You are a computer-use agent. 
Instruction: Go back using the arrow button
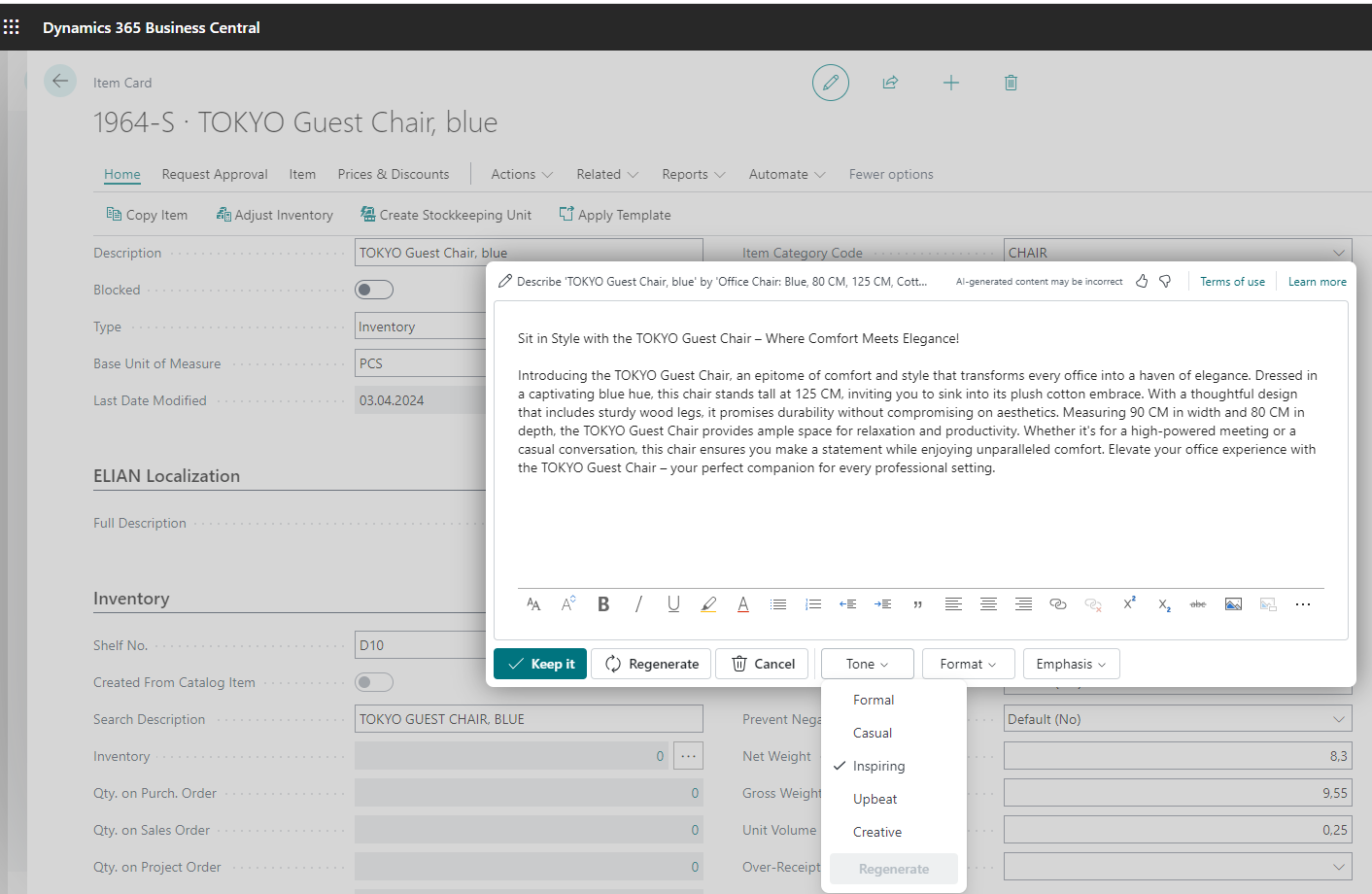[x=60, y=82]
